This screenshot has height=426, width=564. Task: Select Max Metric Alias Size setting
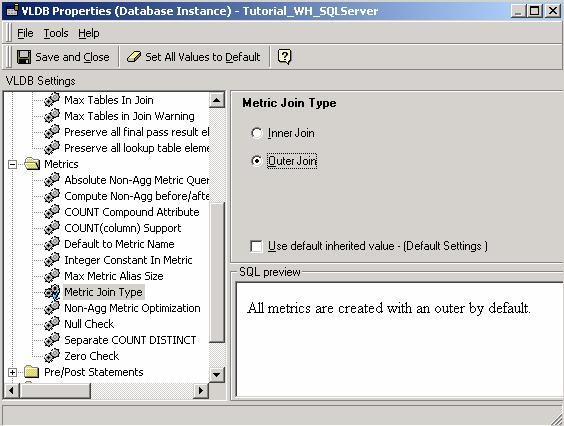(114, 276)
